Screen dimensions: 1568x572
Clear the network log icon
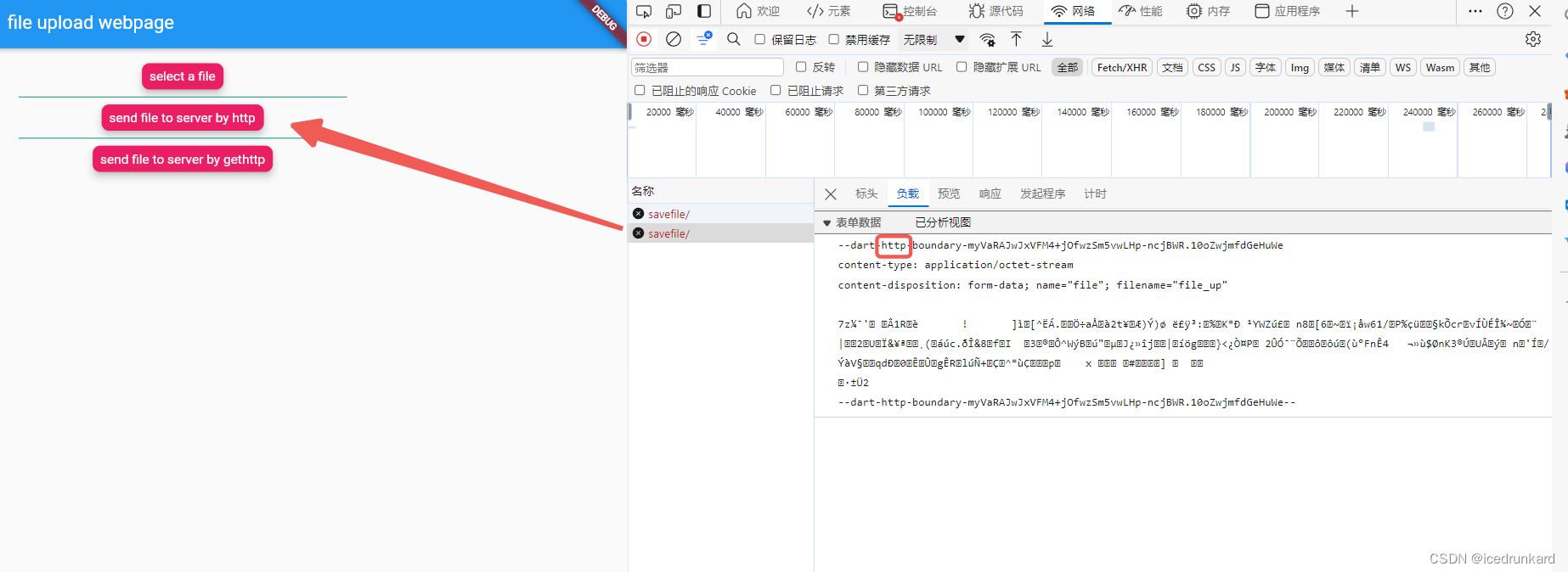click(x=674, y=39)
